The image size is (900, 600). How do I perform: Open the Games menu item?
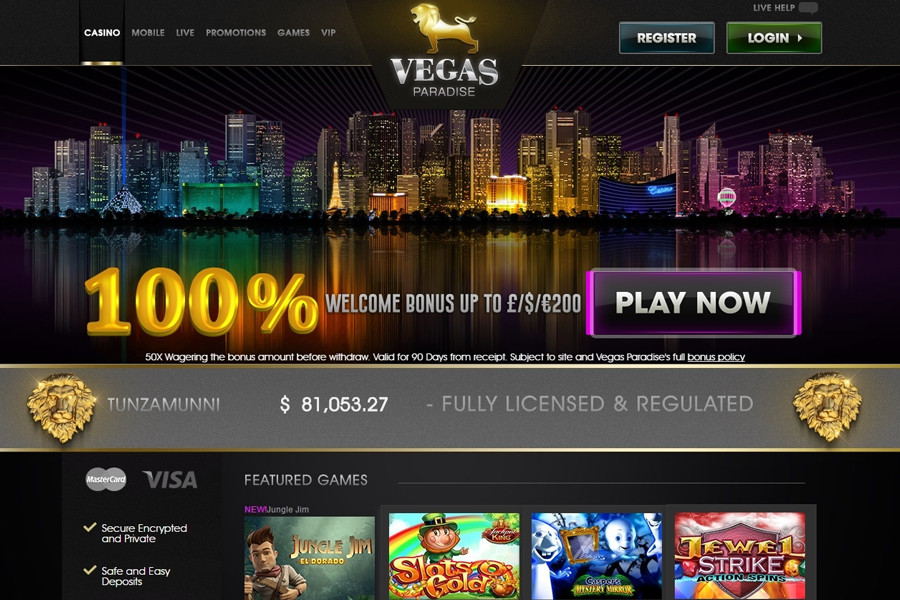click(293, 33)
